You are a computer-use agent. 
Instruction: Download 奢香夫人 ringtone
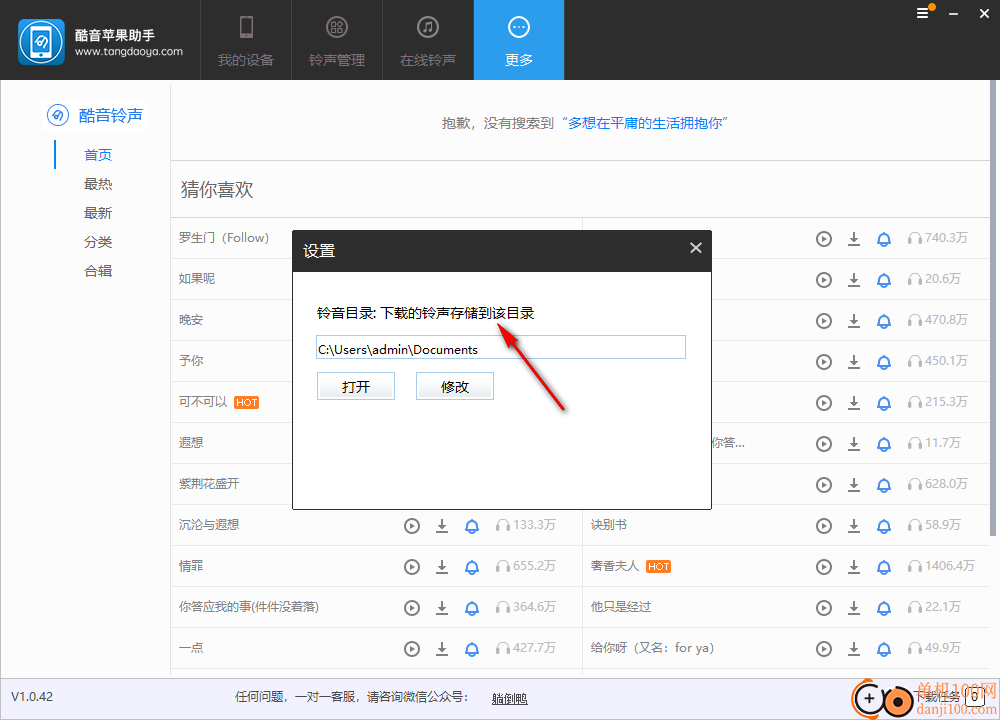click(854, 566)
